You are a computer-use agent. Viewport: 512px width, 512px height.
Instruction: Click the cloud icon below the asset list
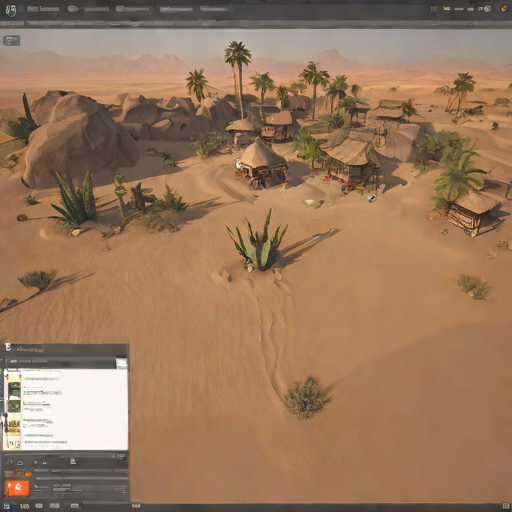coord(20,463)
